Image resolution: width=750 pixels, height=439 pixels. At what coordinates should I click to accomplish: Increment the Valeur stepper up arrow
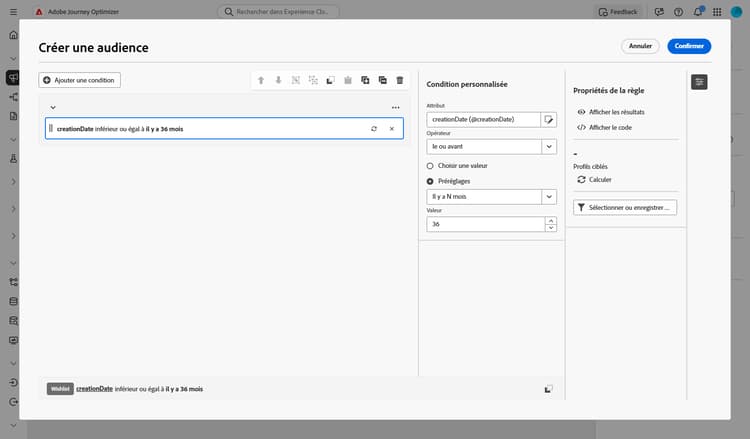(x=551, y=221)
